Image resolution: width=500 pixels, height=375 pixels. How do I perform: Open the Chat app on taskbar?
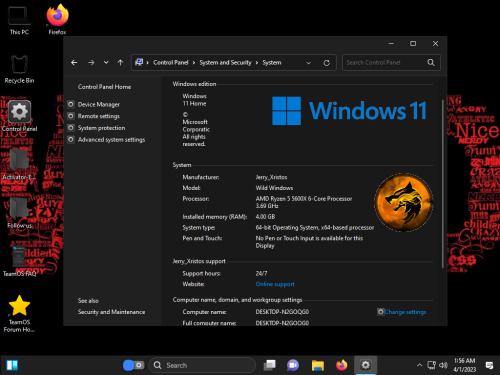293,365
